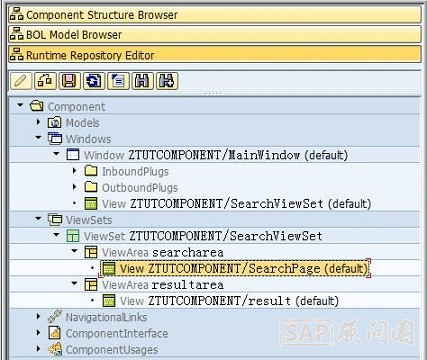Open the Component Structure Browser panel
The height and width of the screenshot is (360, 427).
click(215, 15)
